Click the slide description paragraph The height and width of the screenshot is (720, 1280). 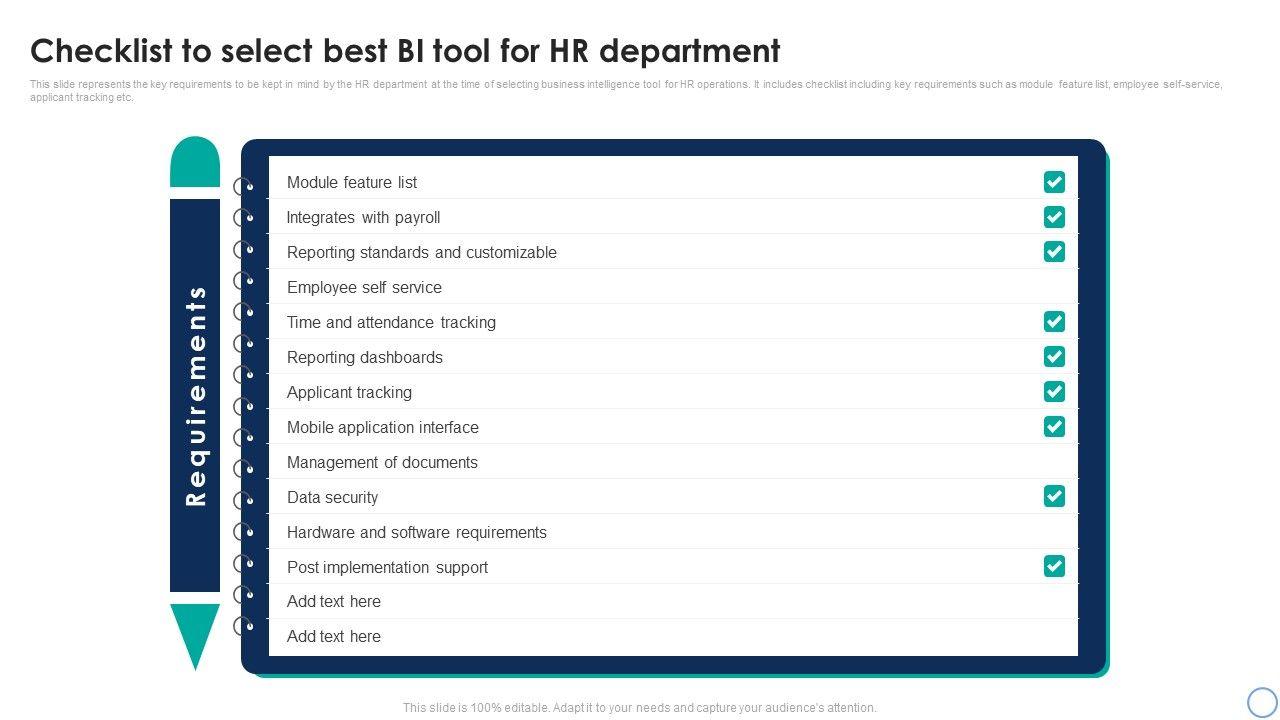point(626,91)
